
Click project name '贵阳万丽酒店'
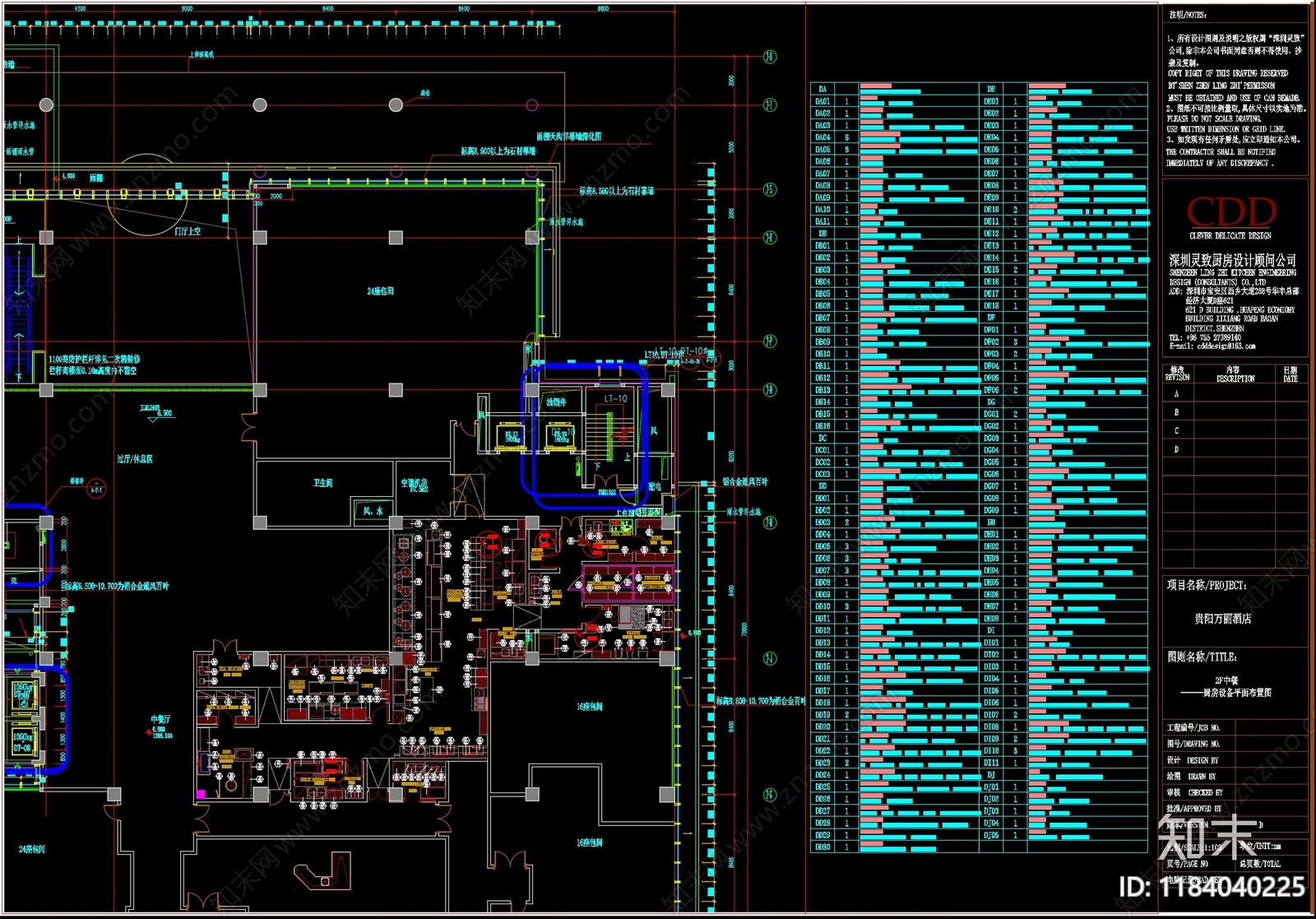point(1223,618)
